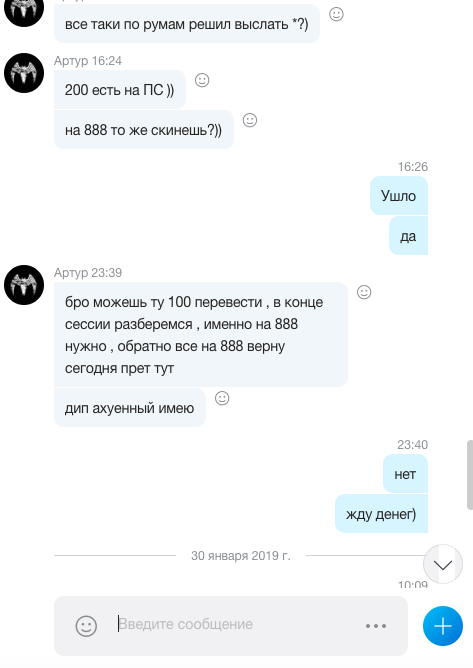Click in the "Введите сообщение" input field
Image resolution: width=473 pixels, height=668 pixels.
pyautogui.click(x=239, y=624)
